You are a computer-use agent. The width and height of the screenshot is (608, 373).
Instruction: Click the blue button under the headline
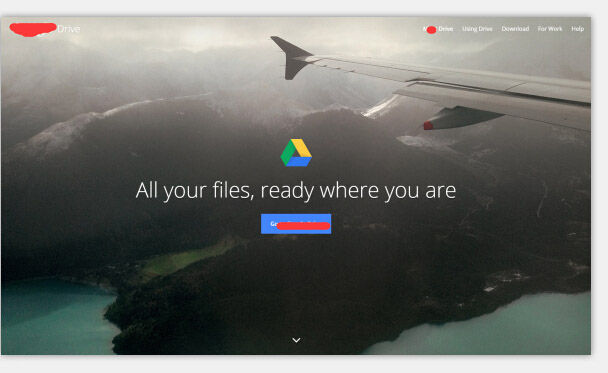(296, 224)
